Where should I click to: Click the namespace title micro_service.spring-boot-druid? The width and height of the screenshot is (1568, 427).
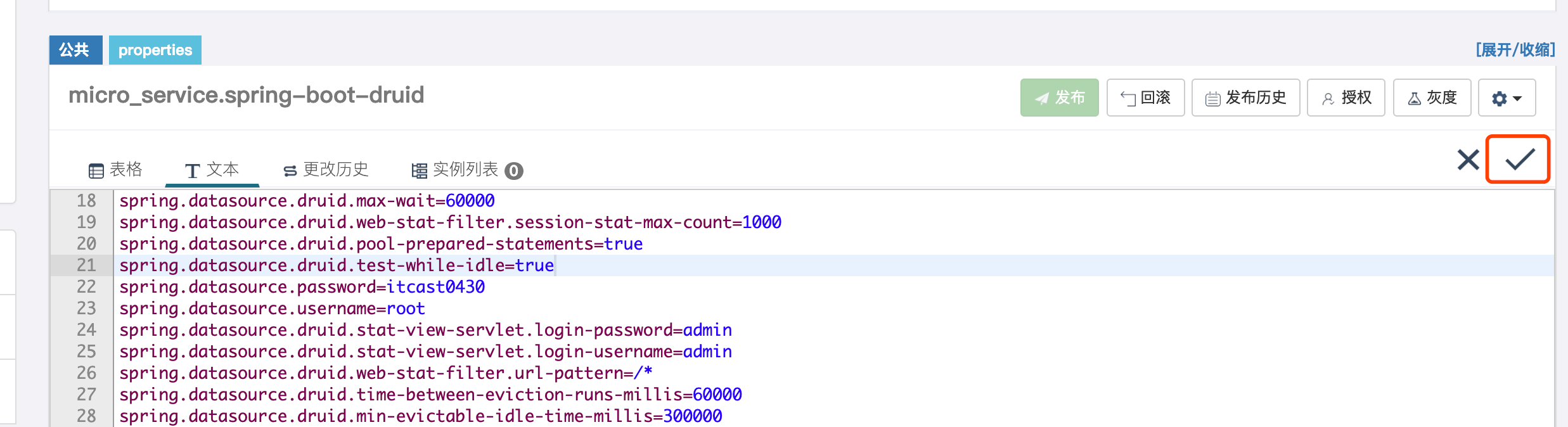pyautogui.click(x=246, y=96)
